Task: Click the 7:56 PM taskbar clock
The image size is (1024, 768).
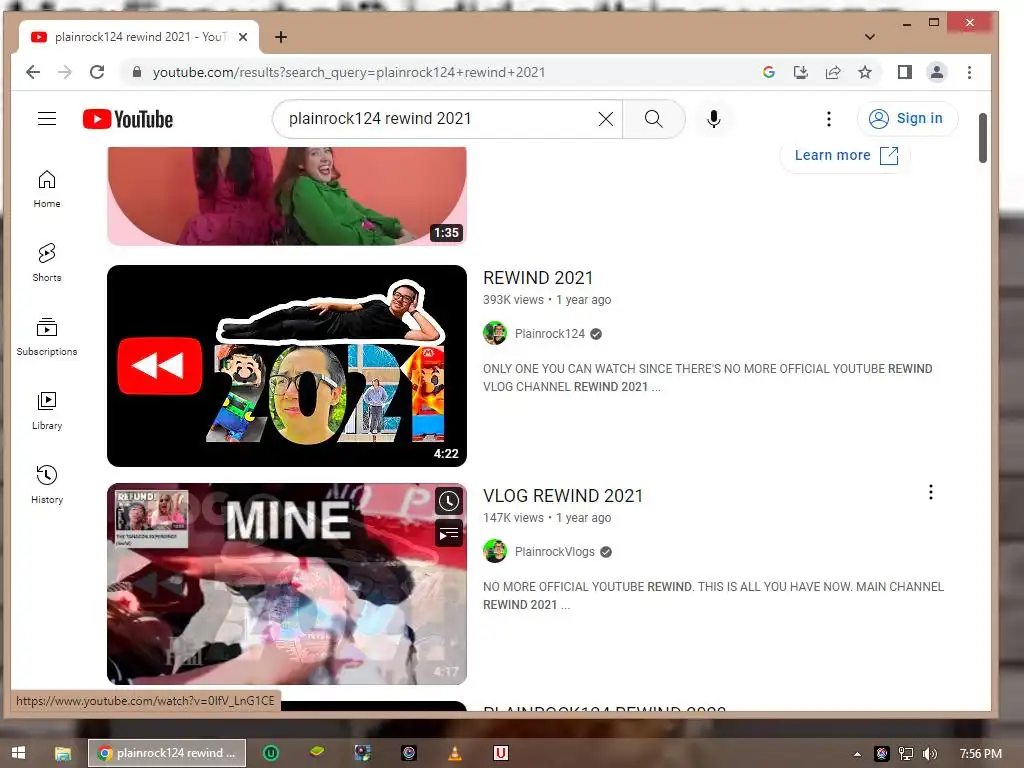Action: pyautogui.click(x=980, y=754)
